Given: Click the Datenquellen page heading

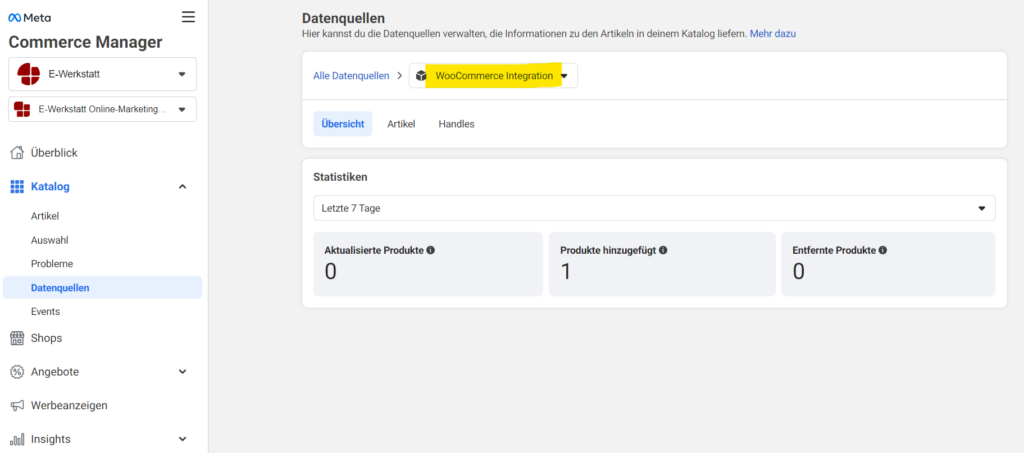Looking at the screenshot, I should point(344,18).
